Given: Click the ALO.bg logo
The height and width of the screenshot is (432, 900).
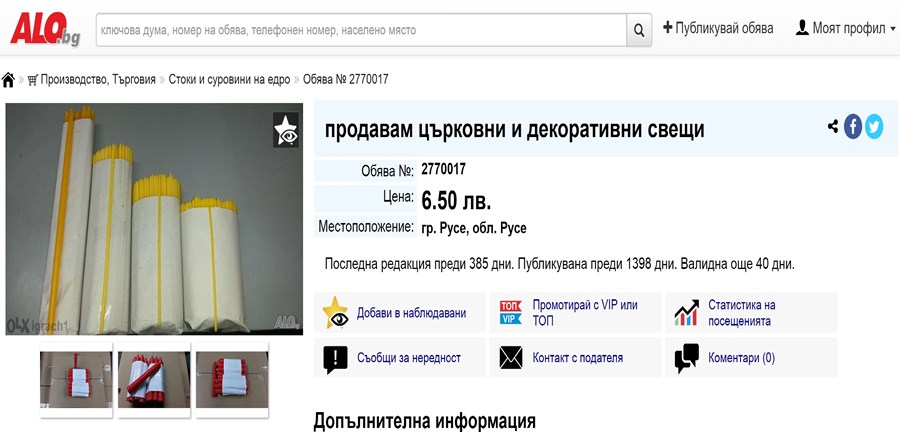Looking at the screenshot, I should [44, 28].
